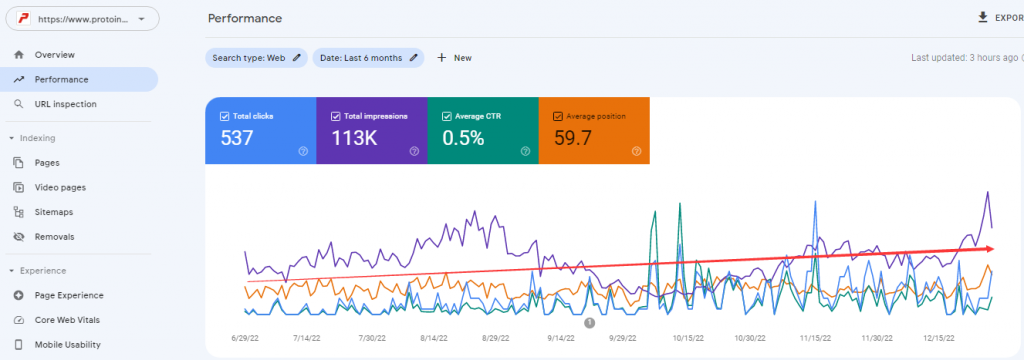This screenshot has width=1024, height=360.
Task: Collapse the Indexing section
Action: [12, 138]
